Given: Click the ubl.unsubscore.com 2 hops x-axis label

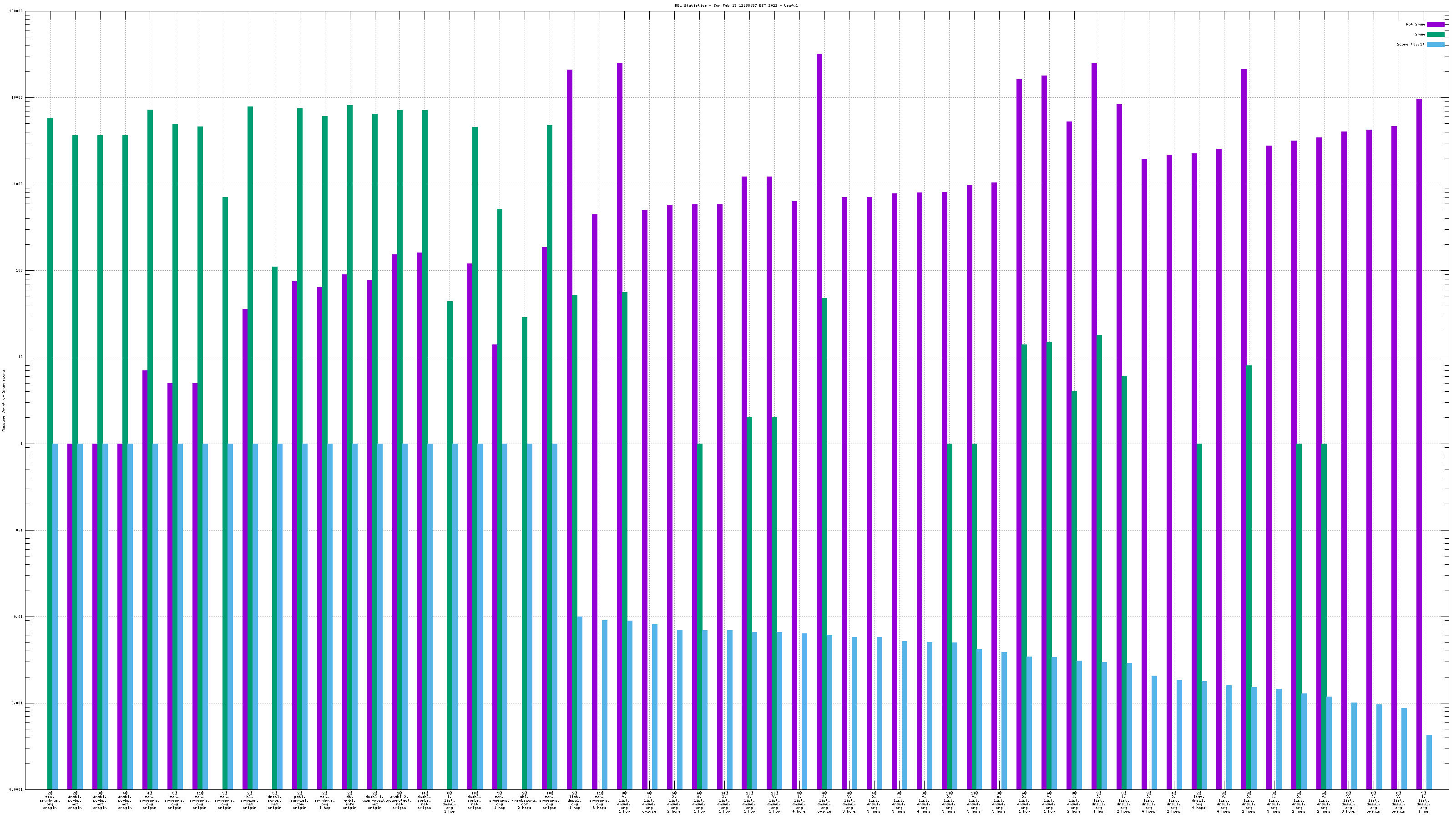Looking at the screenshot, I should coord(525,801).
